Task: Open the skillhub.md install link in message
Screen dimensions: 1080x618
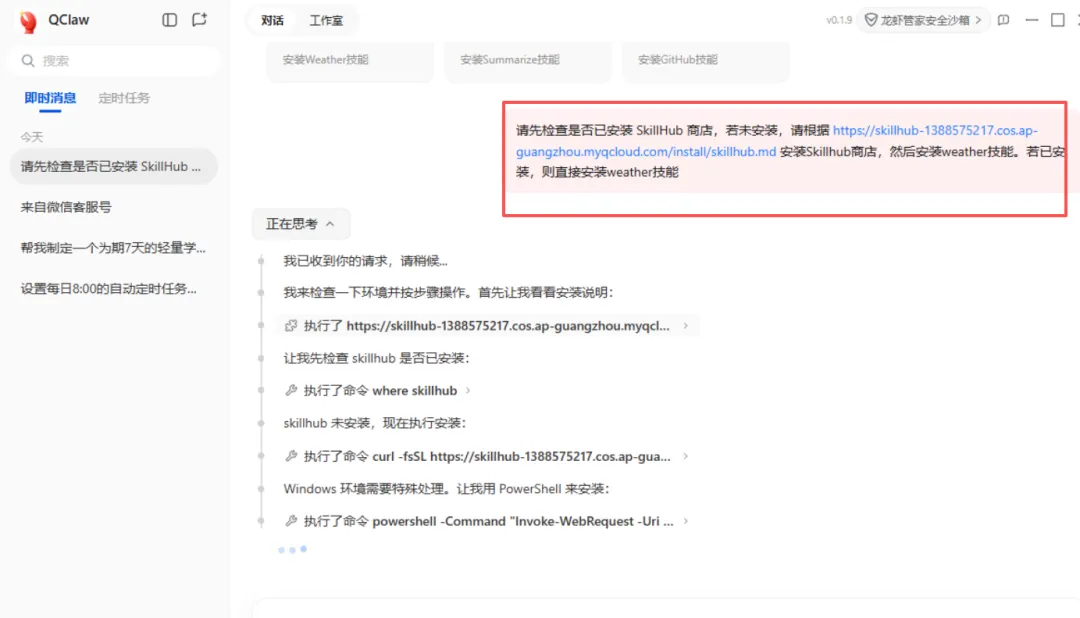Action: click(x=776, y=141)
